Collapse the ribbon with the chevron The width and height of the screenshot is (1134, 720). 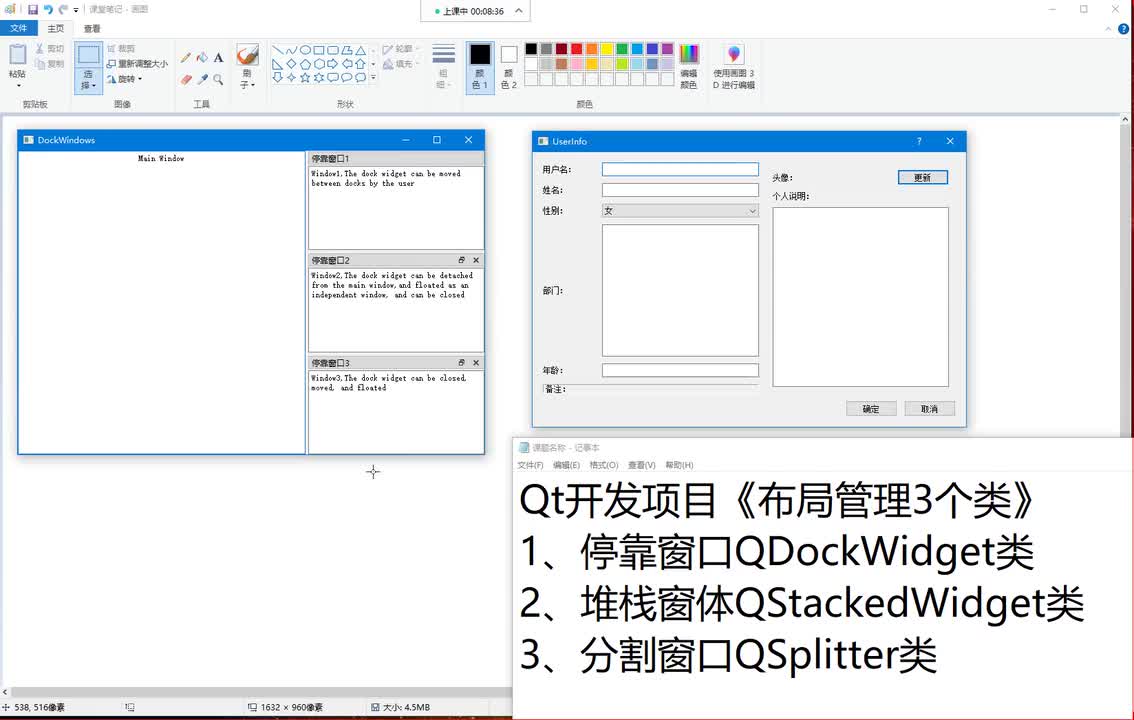(1108, 29)
